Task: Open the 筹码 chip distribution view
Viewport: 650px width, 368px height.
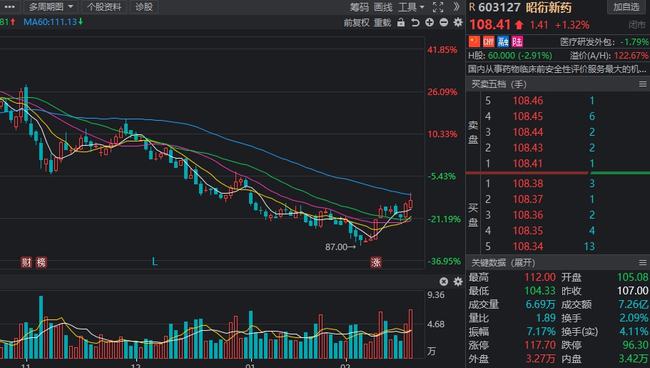Action: 359,7
